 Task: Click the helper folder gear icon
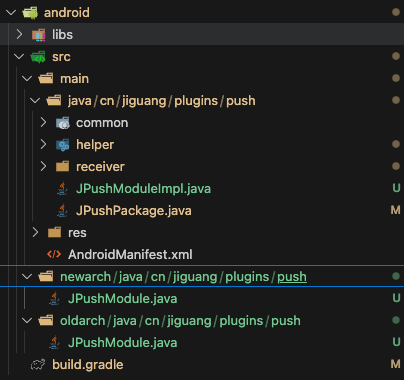[63, 145]
